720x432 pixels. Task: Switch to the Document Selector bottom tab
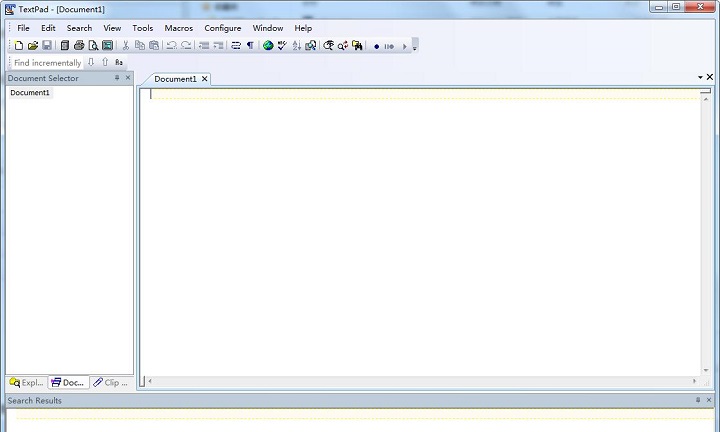pos(68,382)
